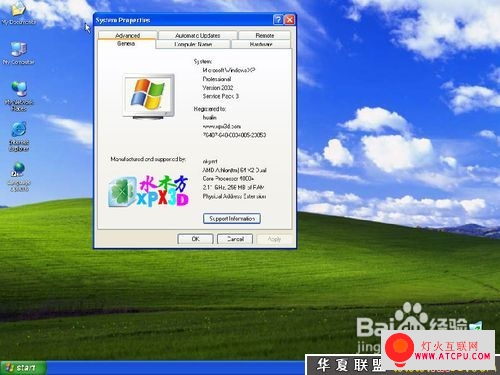The width and height of the screenshot is (500, 375).
Task: Open the Computer Name tab
Action: tap(193, 44)
